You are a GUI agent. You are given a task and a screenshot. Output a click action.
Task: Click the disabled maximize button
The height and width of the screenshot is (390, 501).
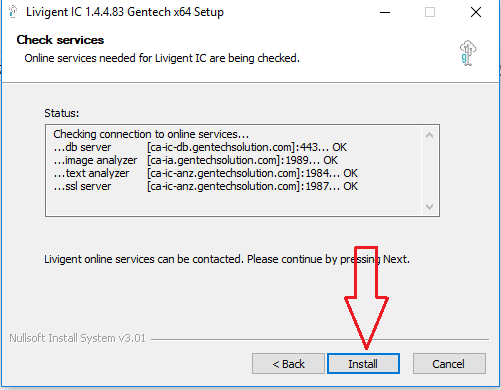[430, 12]
